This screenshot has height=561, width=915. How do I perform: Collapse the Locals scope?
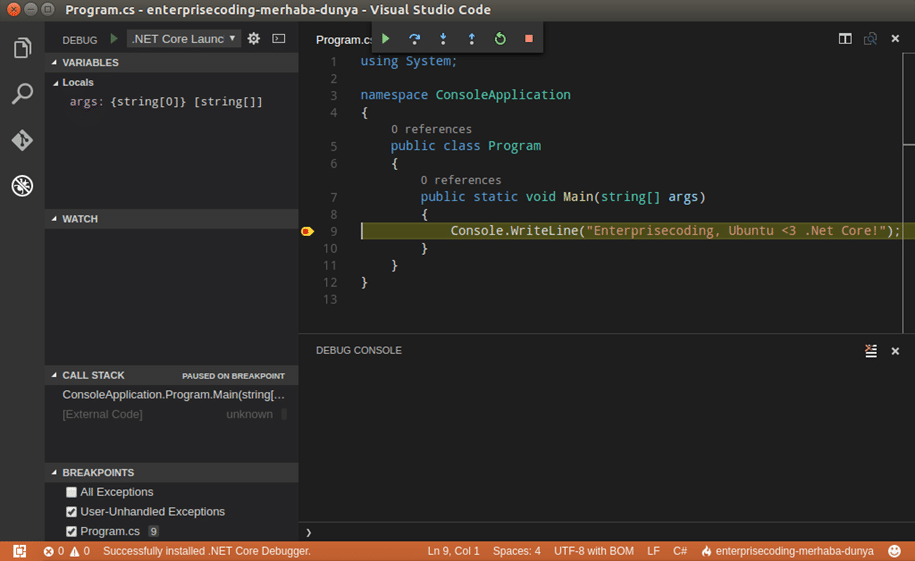point(172,82)
